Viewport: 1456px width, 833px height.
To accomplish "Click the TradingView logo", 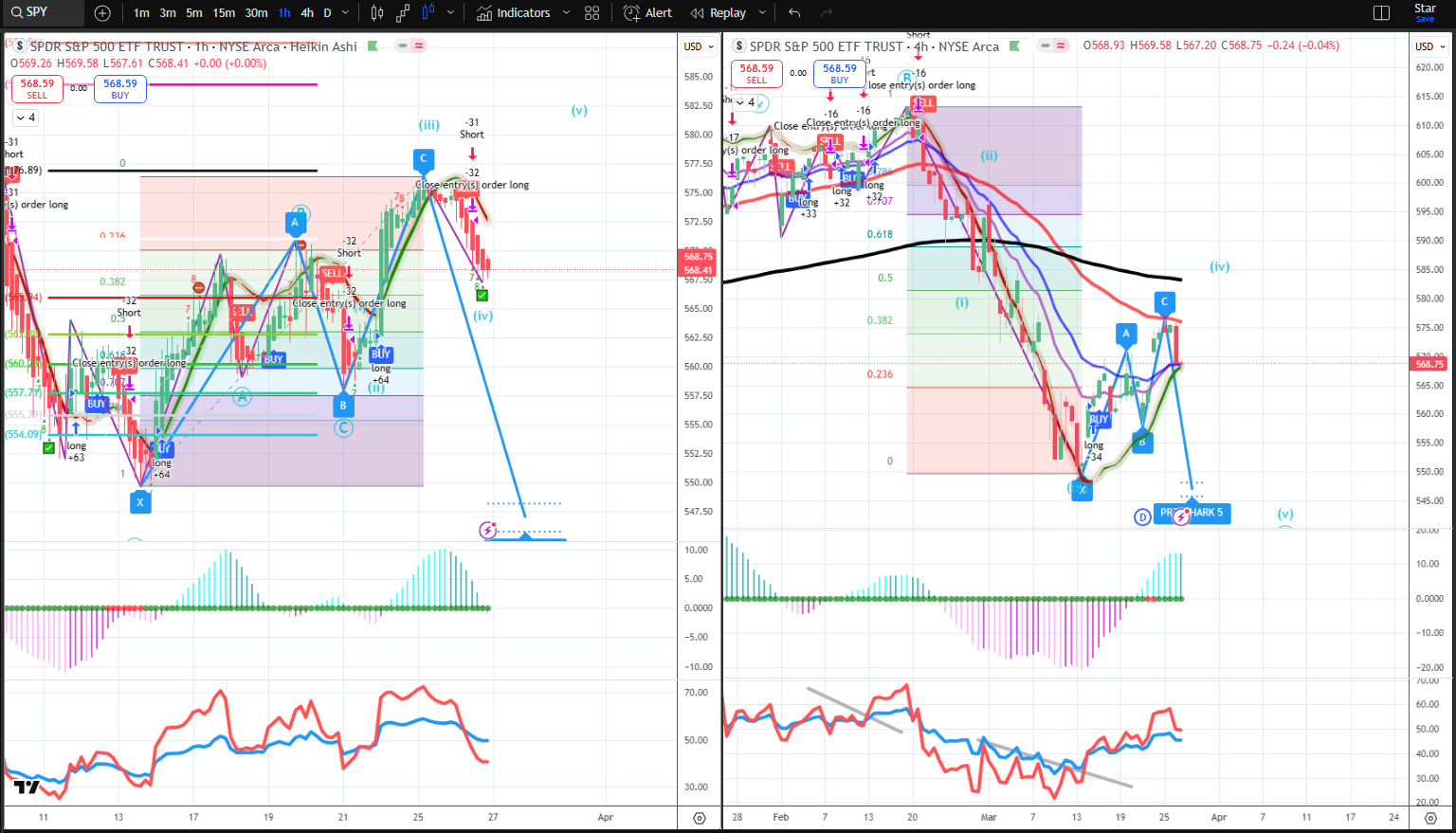I will point(27,787).
